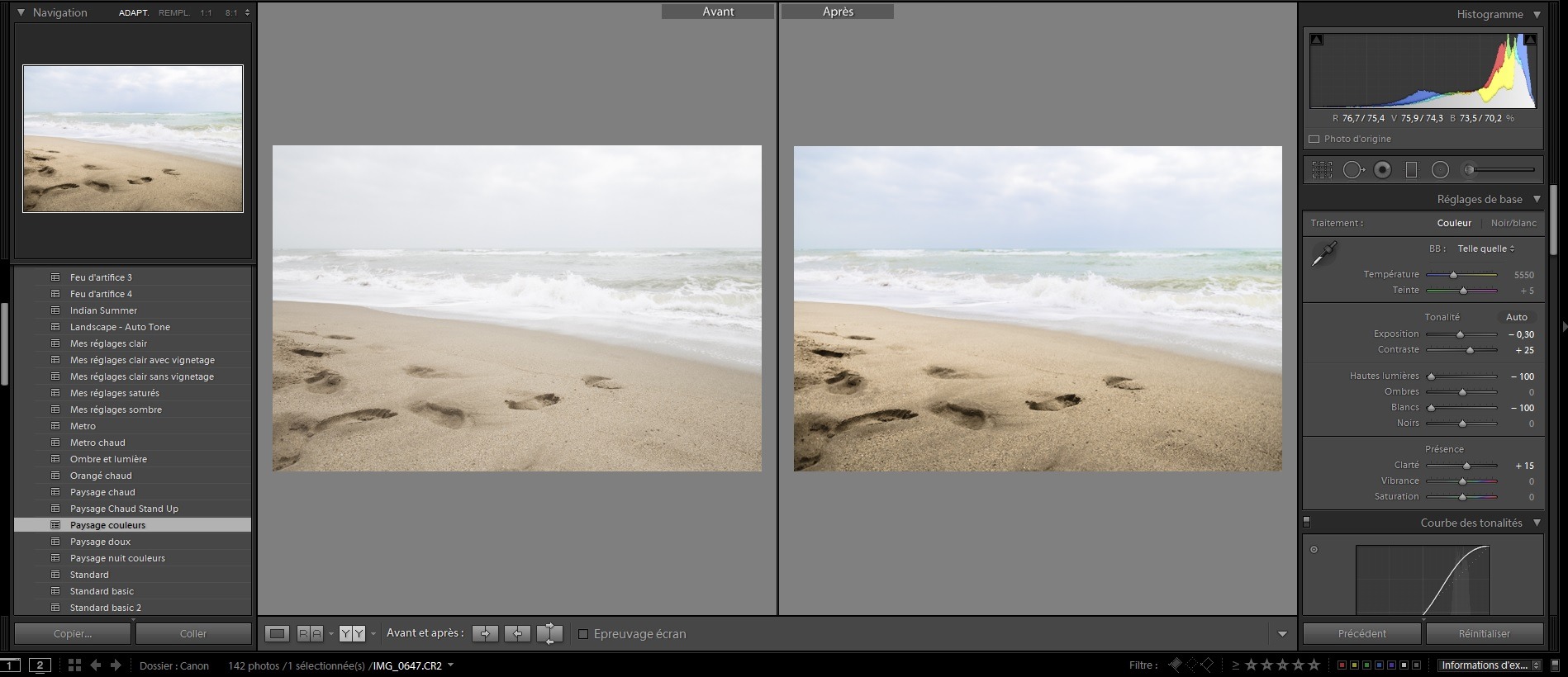Switch treatment to Noir/blanc
The height and width of the screenshot is (677, 1568).
(x=1513, y=223)
